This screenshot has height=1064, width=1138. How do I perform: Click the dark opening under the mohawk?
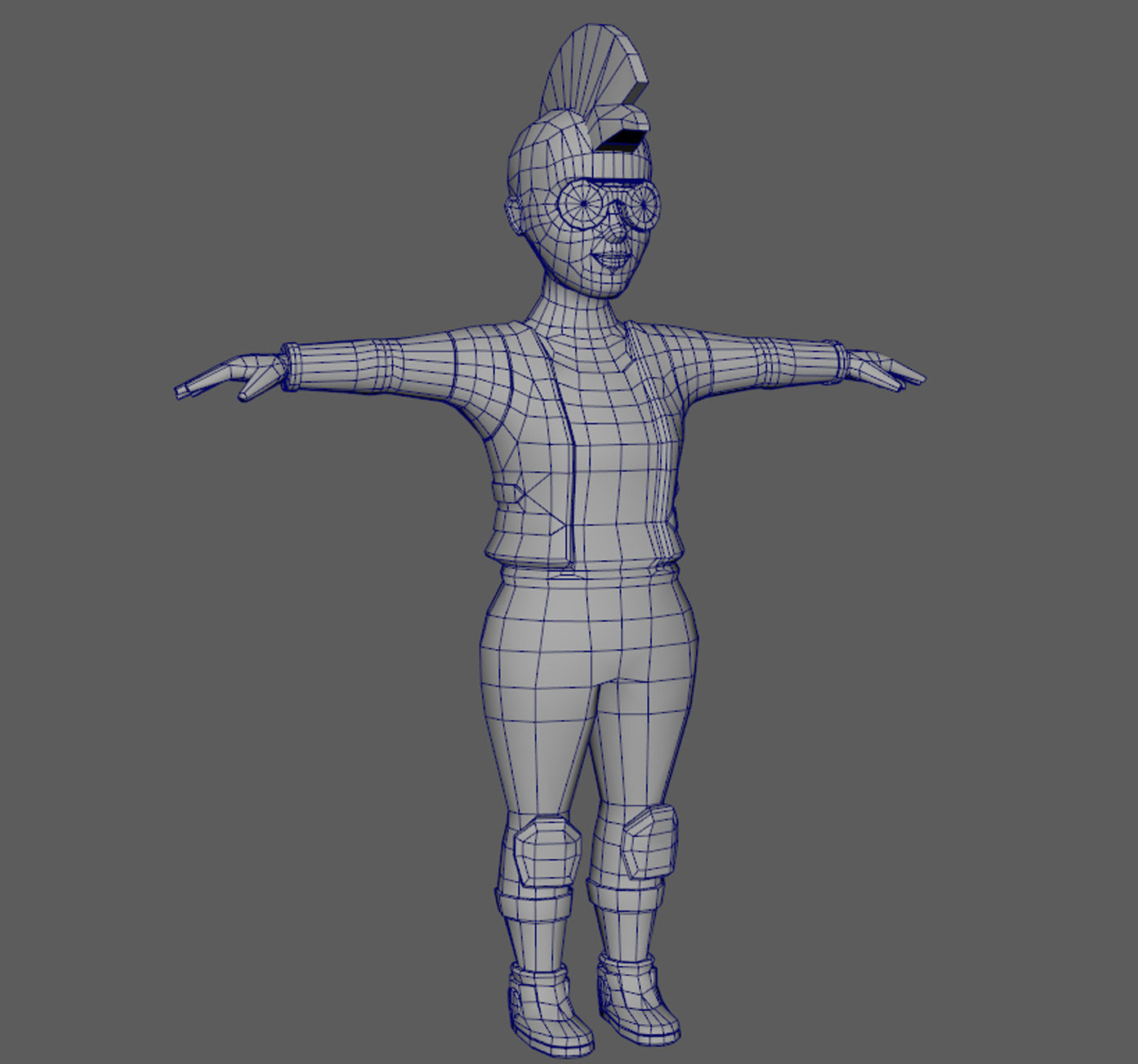(623, 140)
